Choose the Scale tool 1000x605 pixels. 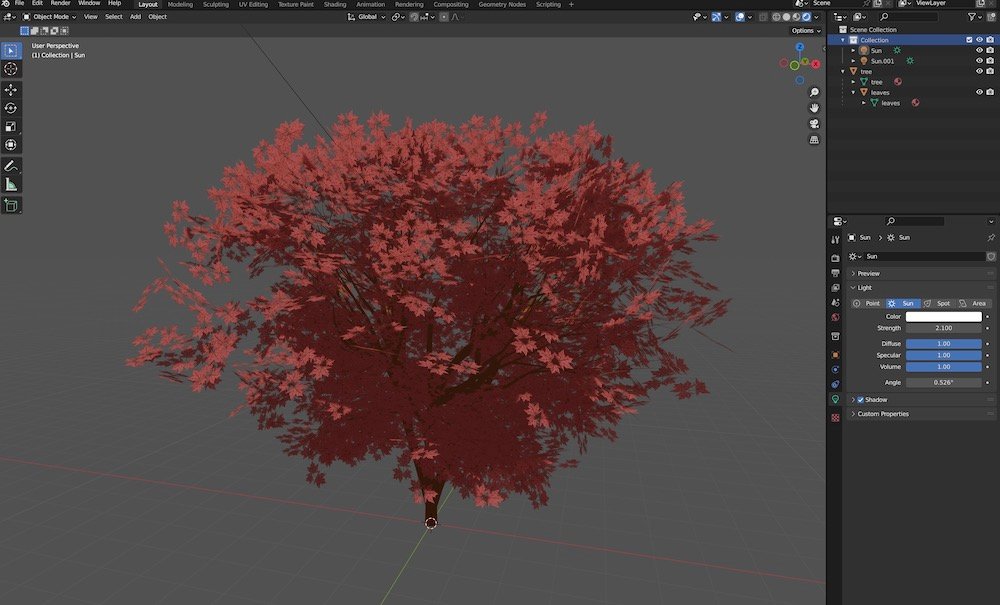click(11, 127)
